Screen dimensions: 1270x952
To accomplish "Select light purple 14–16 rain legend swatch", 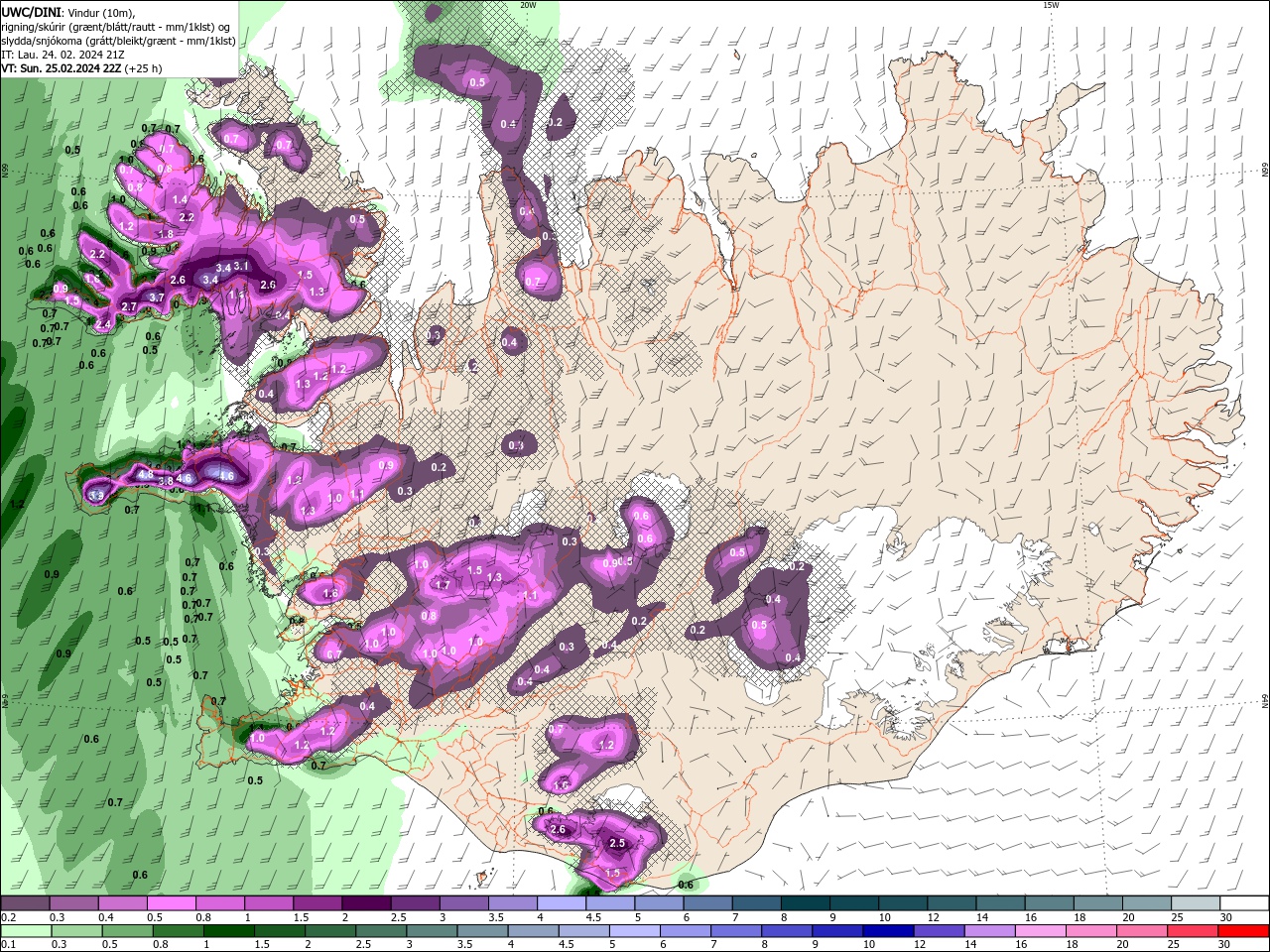I will click(x=989, y=931).
